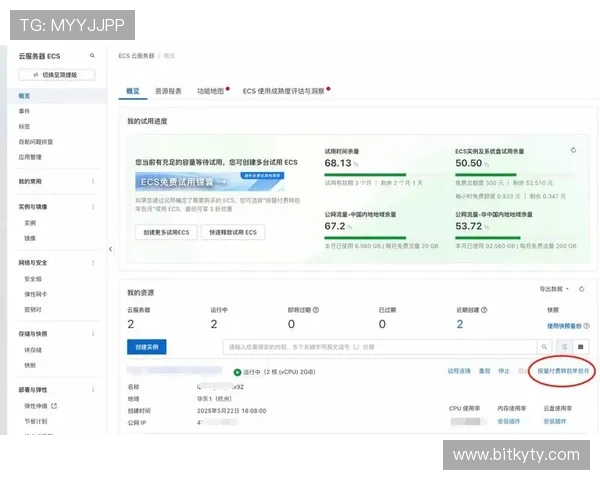Viewport: 600px width, 480px height.
Task: Click the 远程连接 link
Action: 459,371
